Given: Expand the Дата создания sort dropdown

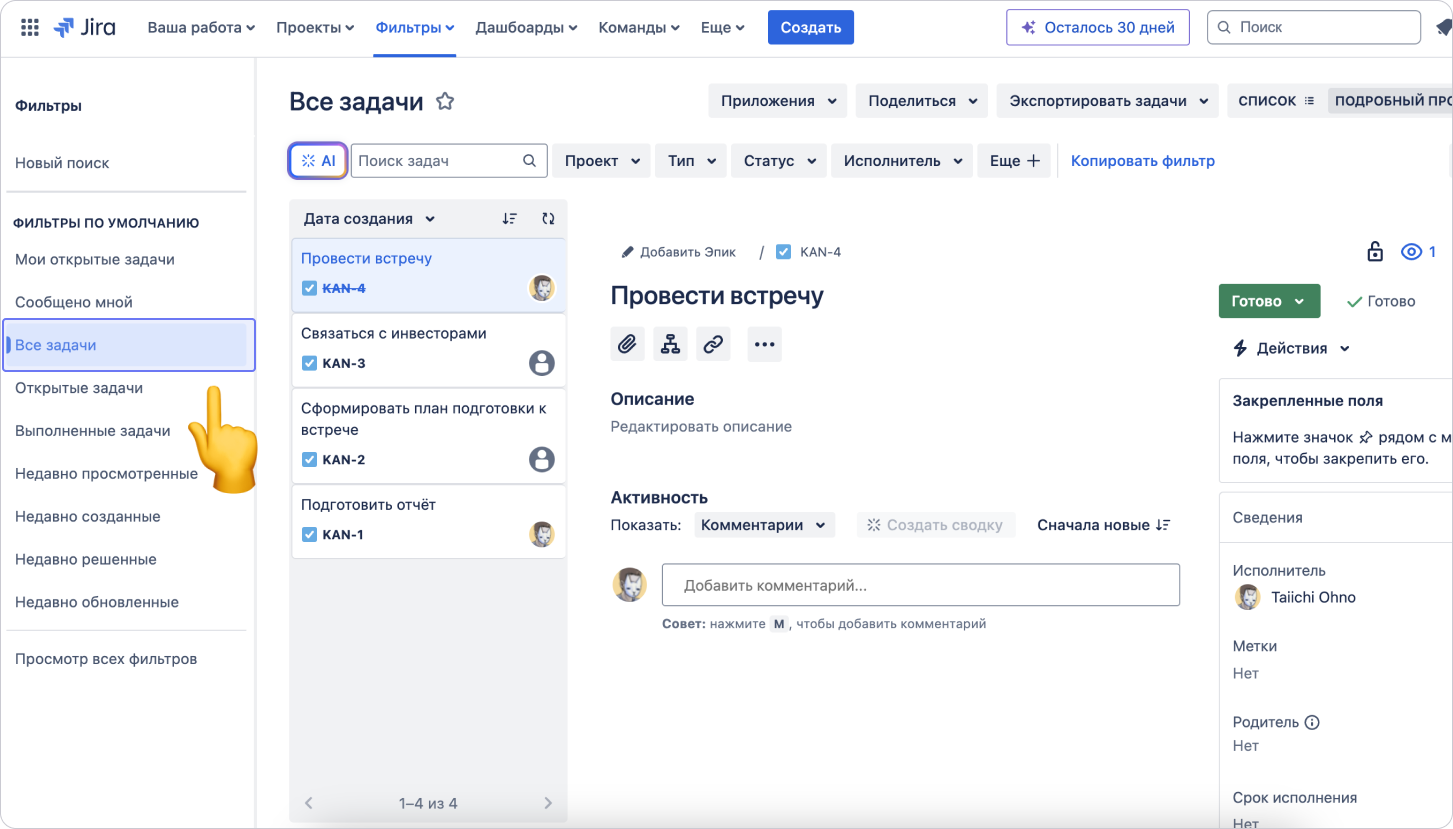Looking at the screenshot, I should point(369,219).
